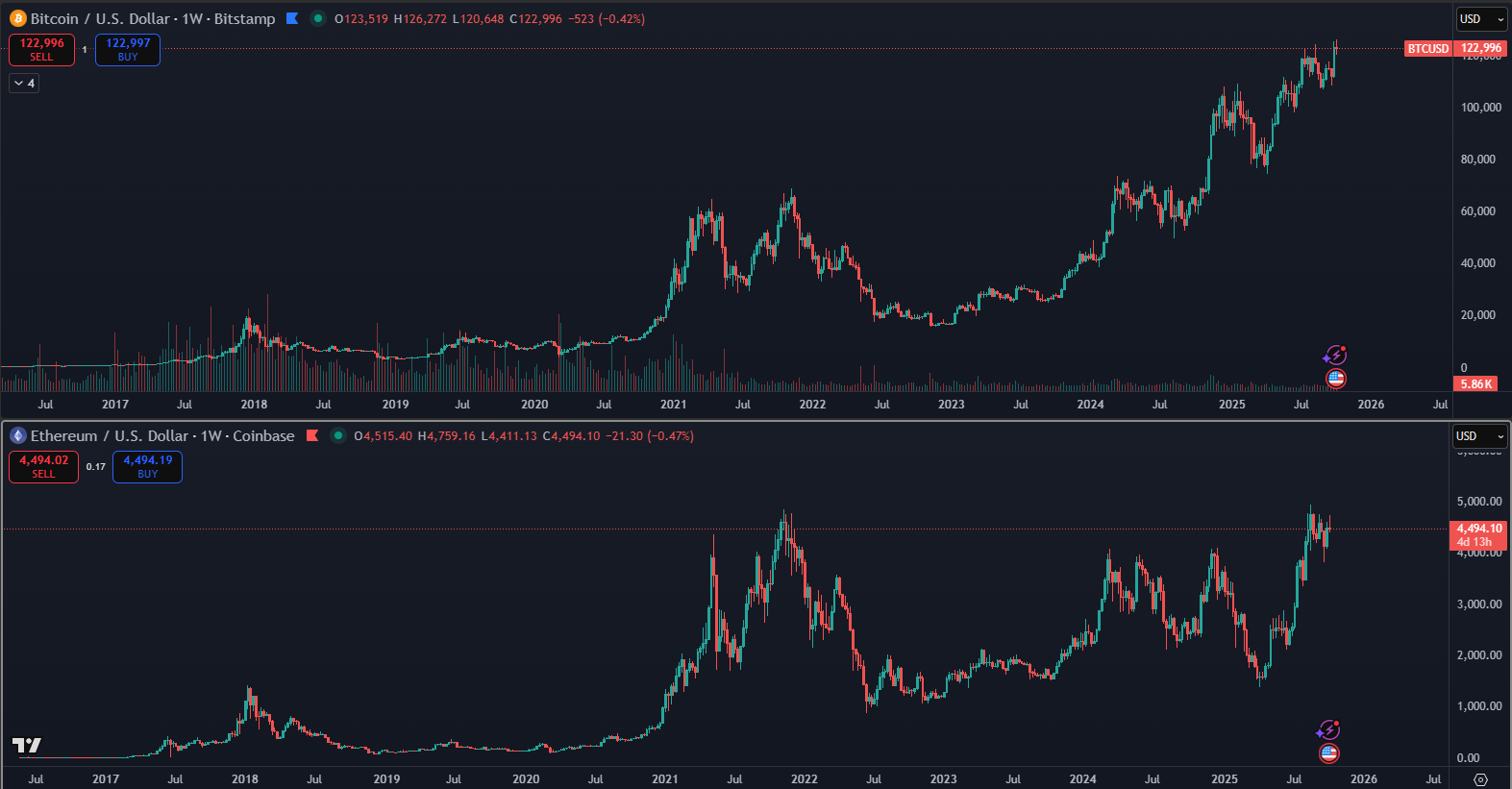Click the Bitcoin symbol logo icon
Image resolution: width=1512 pixels, height=789 pixels.
pos(17,18)
